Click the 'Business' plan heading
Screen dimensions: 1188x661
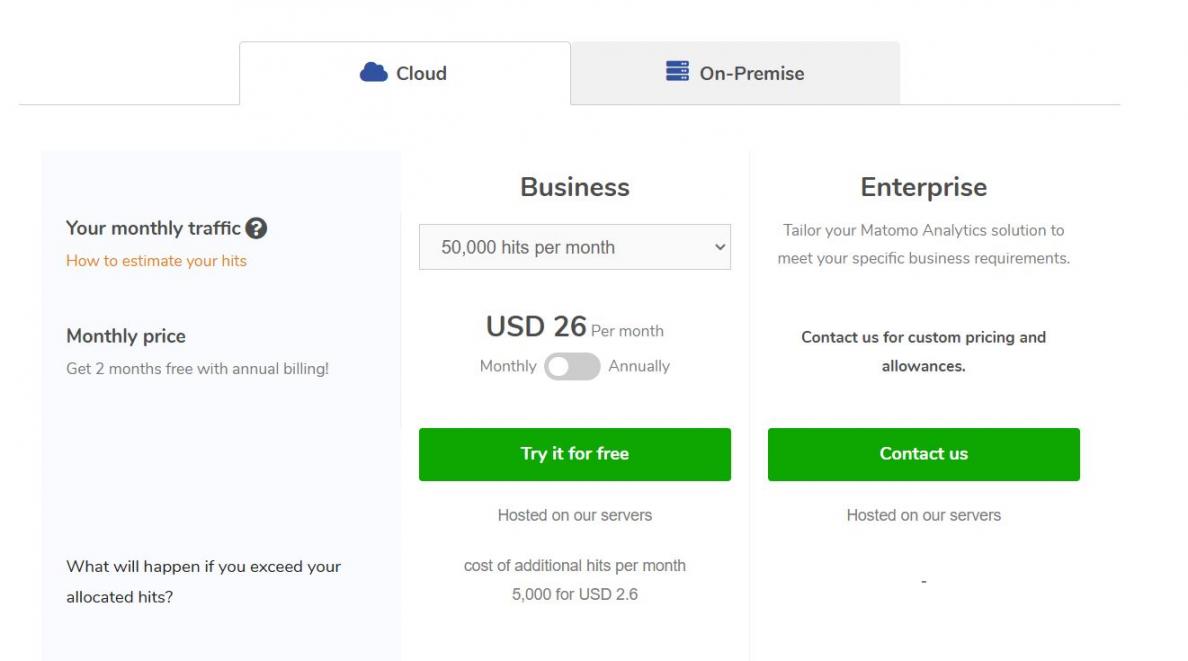click(574, 187)
